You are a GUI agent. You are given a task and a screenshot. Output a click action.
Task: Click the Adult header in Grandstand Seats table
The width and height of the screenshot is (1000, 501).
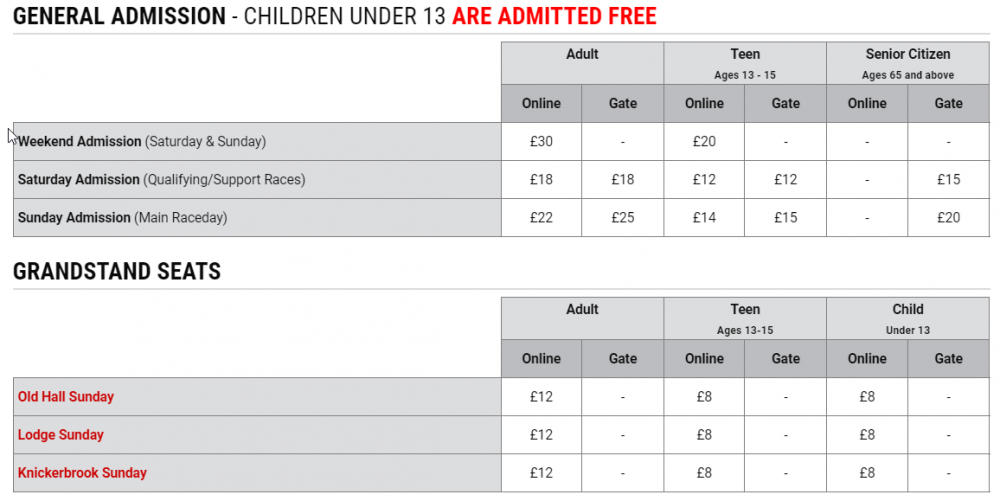[582, 310]
